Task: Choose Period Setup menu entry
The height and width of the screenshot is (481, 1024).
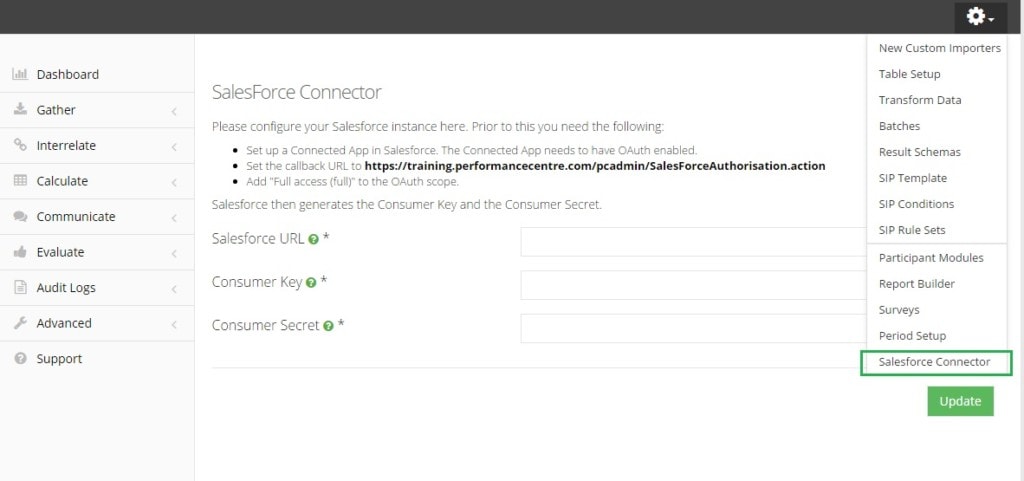Action: [x=912, y=336]
